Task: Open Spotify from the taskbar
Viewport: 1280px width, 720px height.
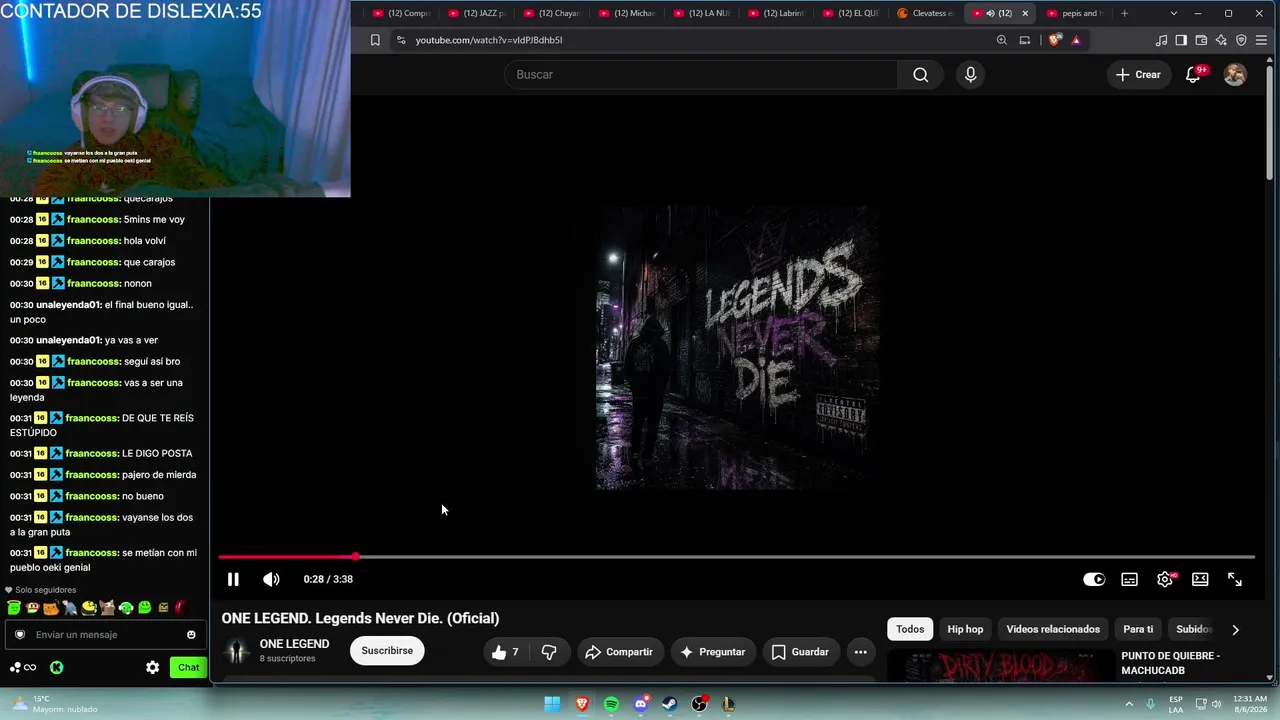Action: click(611, 704)
